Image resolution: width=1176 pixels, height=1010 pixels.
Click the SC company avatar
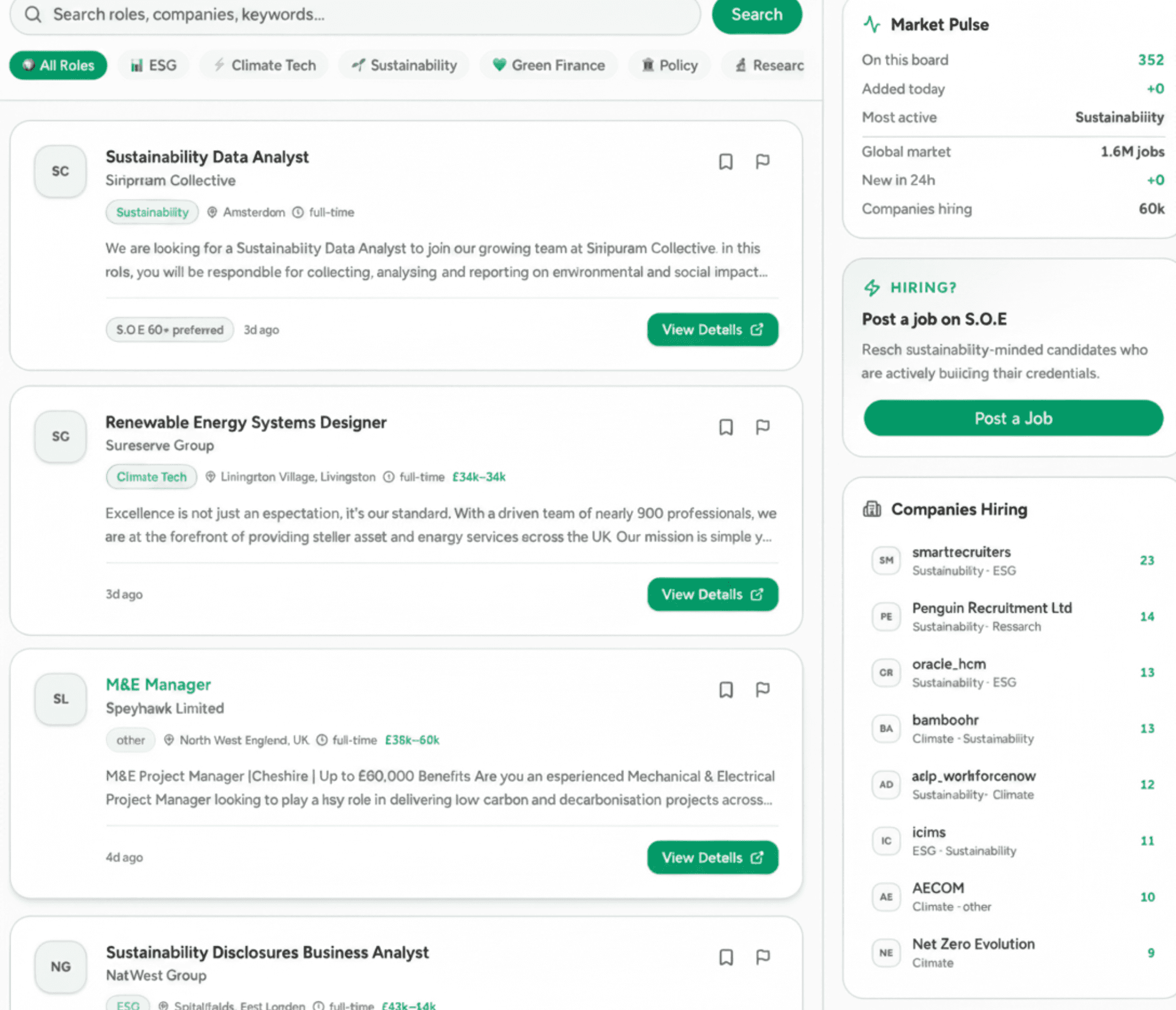coord(60,171)
